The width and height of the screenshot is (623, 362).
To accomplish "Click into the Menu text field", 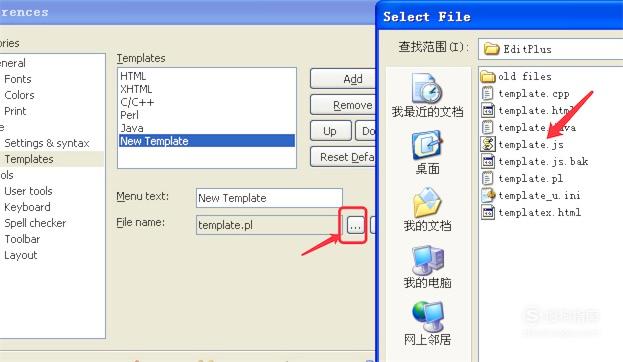I will [x=269, y=198].
